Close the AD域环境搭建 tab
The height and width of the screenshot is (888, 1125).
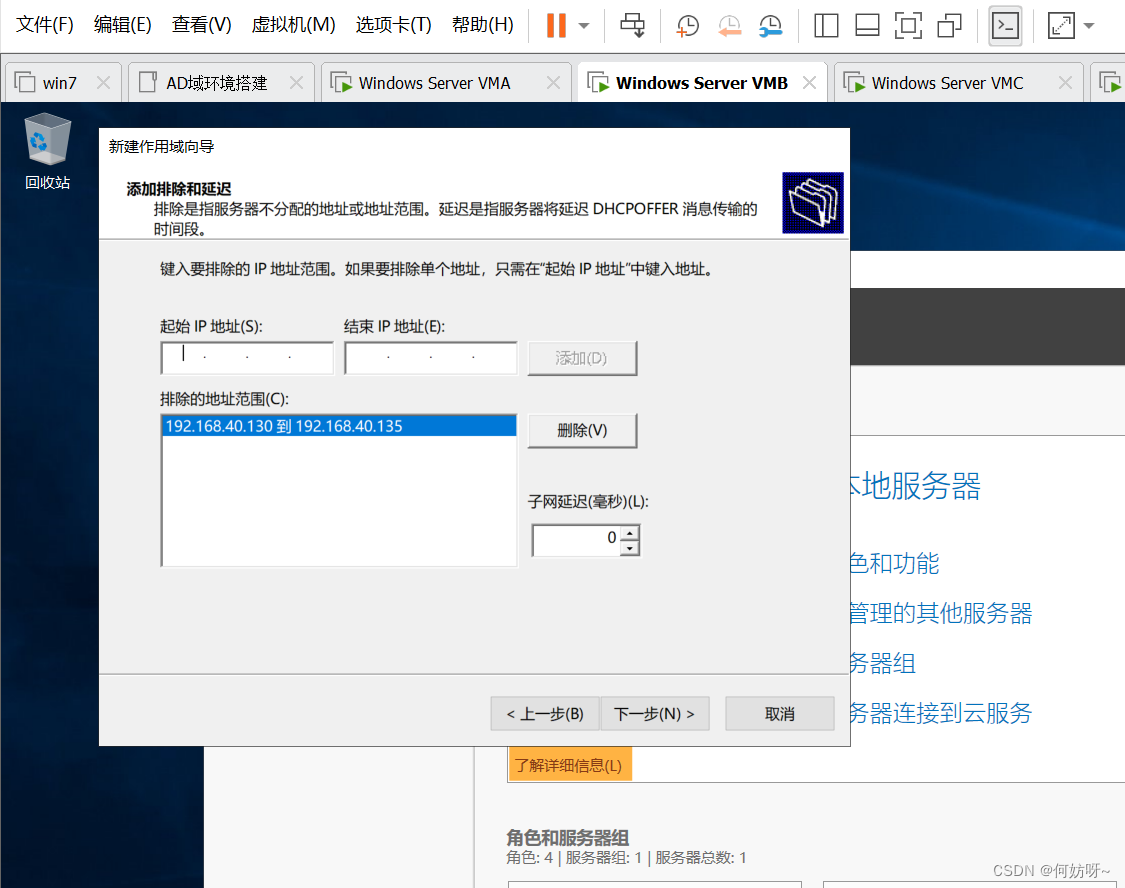296,83
